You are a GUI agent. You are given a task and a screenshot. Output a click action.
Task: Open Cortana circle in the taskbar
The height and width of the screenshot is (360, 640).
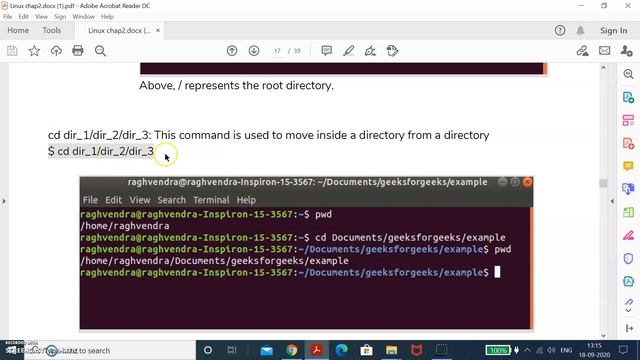[x=208, y=350]
